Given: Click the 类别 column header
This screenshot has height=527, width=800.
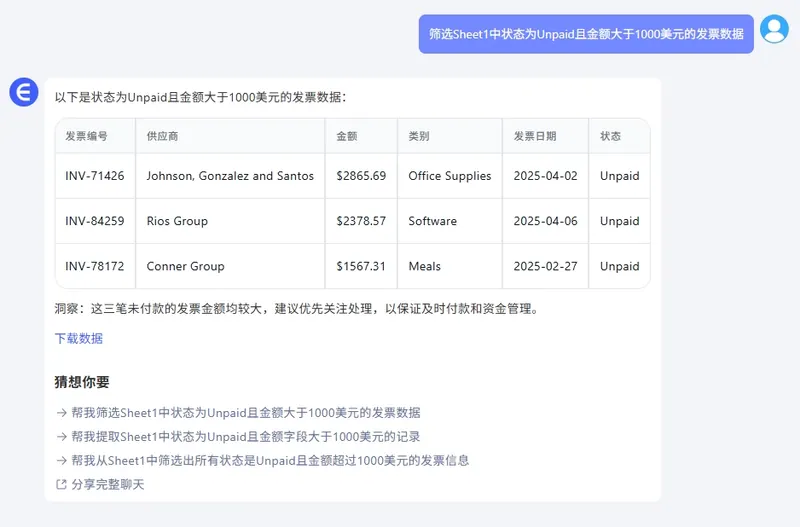Looking at the screenshot, I should point(419,136).
